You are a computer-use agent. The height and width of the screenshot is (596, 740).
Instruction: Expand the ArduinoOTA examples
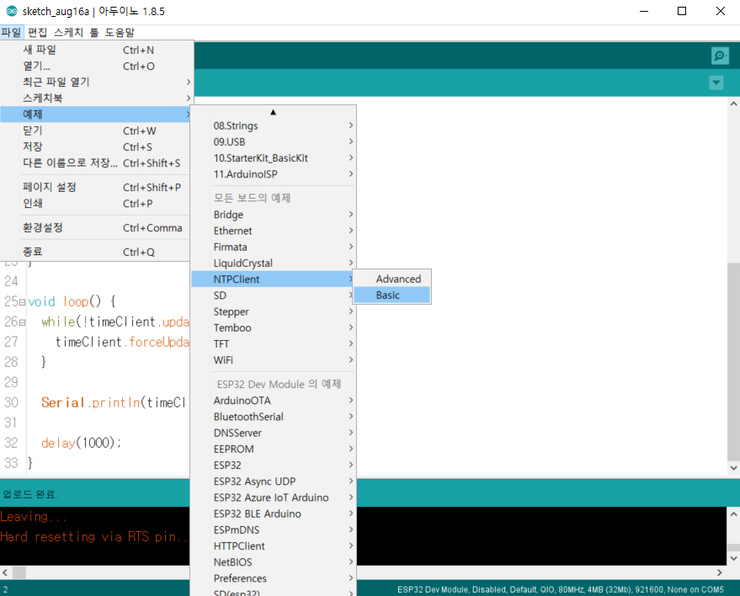273,401
